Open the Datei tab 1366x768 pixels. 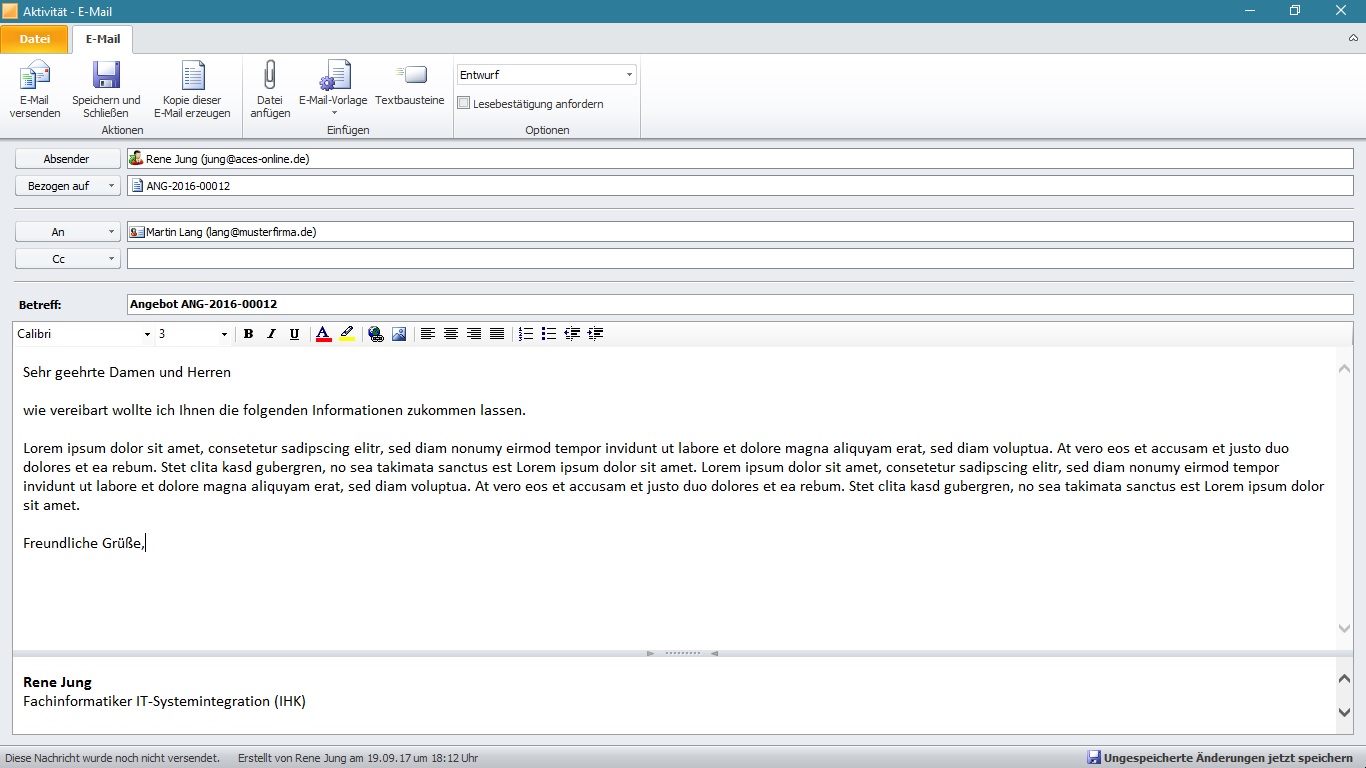[x=35, y=39]
